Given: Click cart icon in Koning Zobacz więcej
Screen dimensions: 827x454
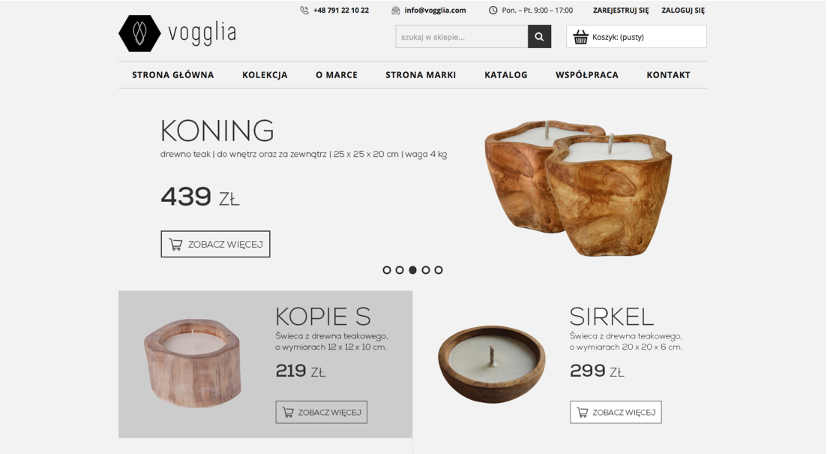Looking at the screenshot, I should (176, 244).
